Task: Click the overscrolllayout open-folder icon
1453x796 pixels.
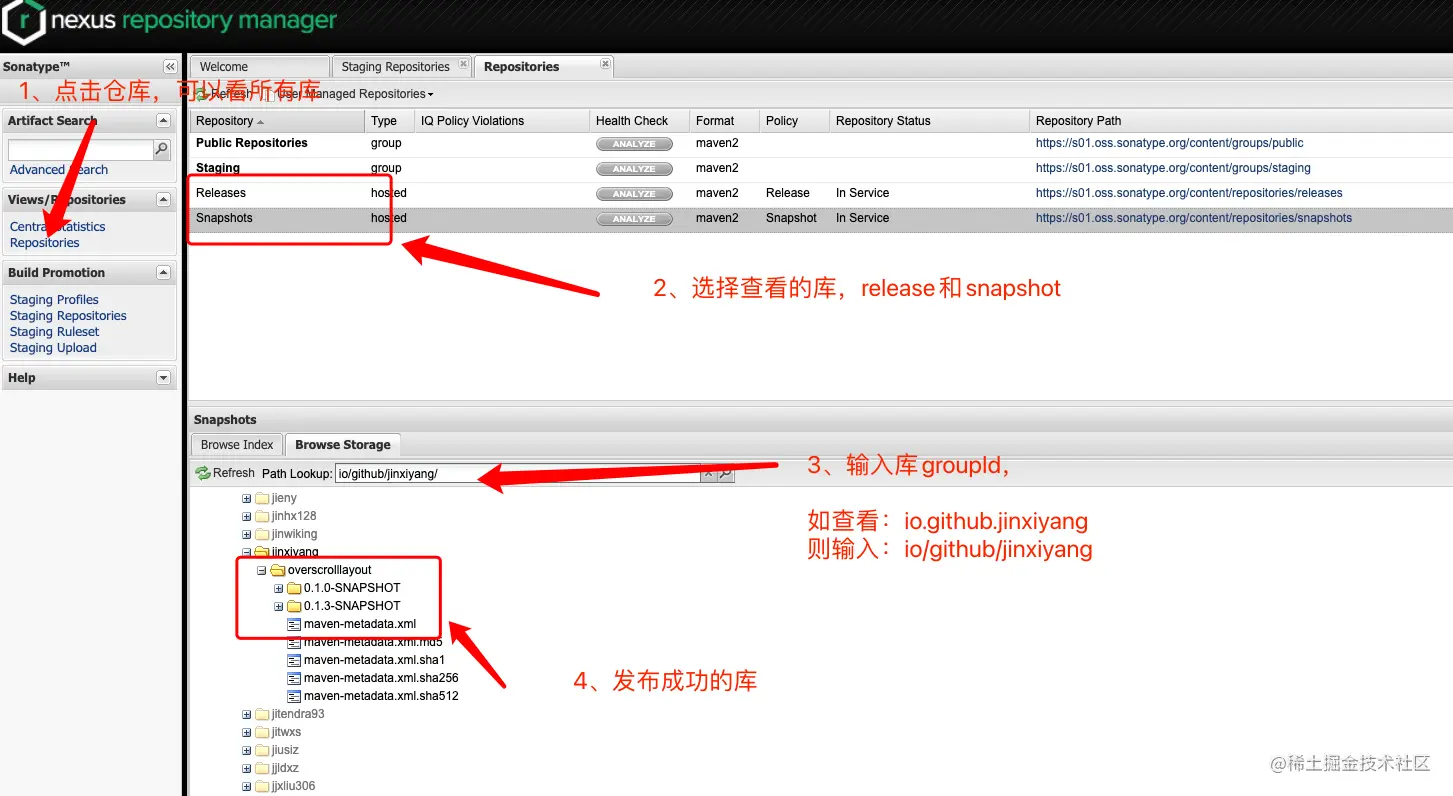Action: [278, 570]
